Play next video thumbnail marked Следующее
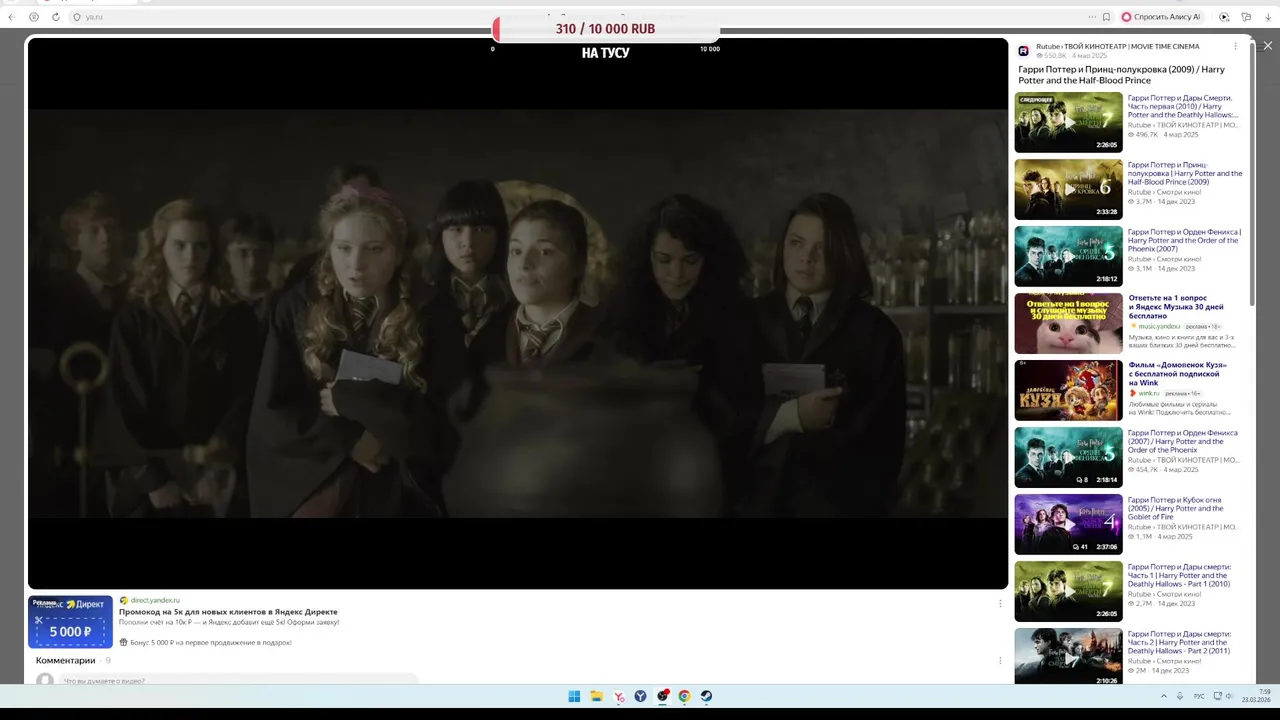1280x720 pixels. pos(1068,122)
